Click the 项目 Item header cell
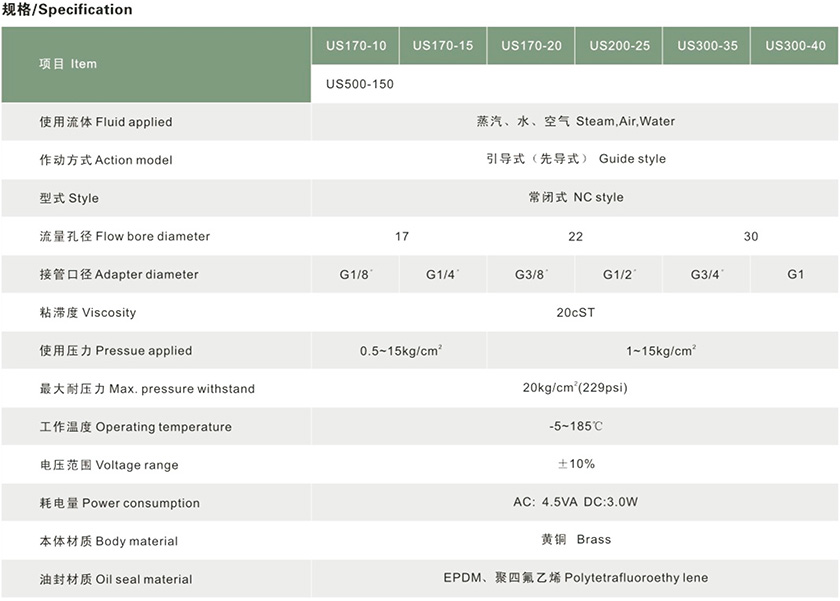The width and height of the screenshot is (840, 601). click(68, 64)
